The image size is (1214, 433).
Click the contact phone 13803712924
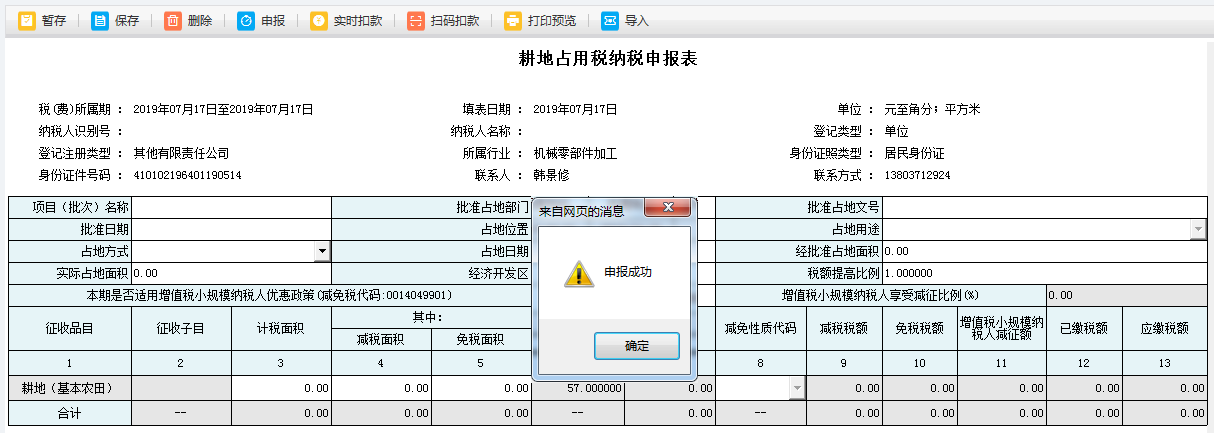917,175
